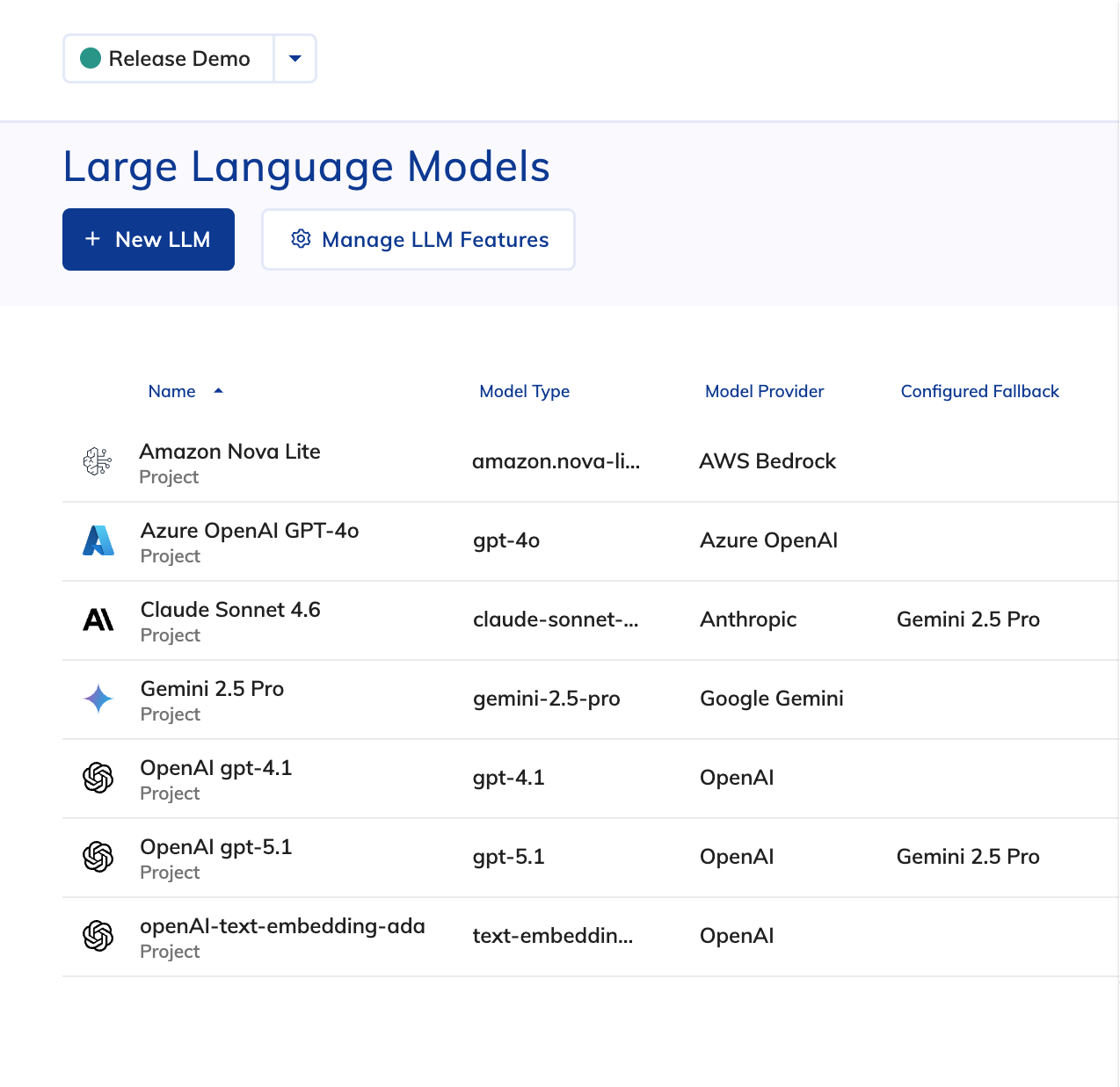Open the Claude Sonnet 4.6 entry
The width and height of the screenshot is (1120, 1087).
[230, 610]
